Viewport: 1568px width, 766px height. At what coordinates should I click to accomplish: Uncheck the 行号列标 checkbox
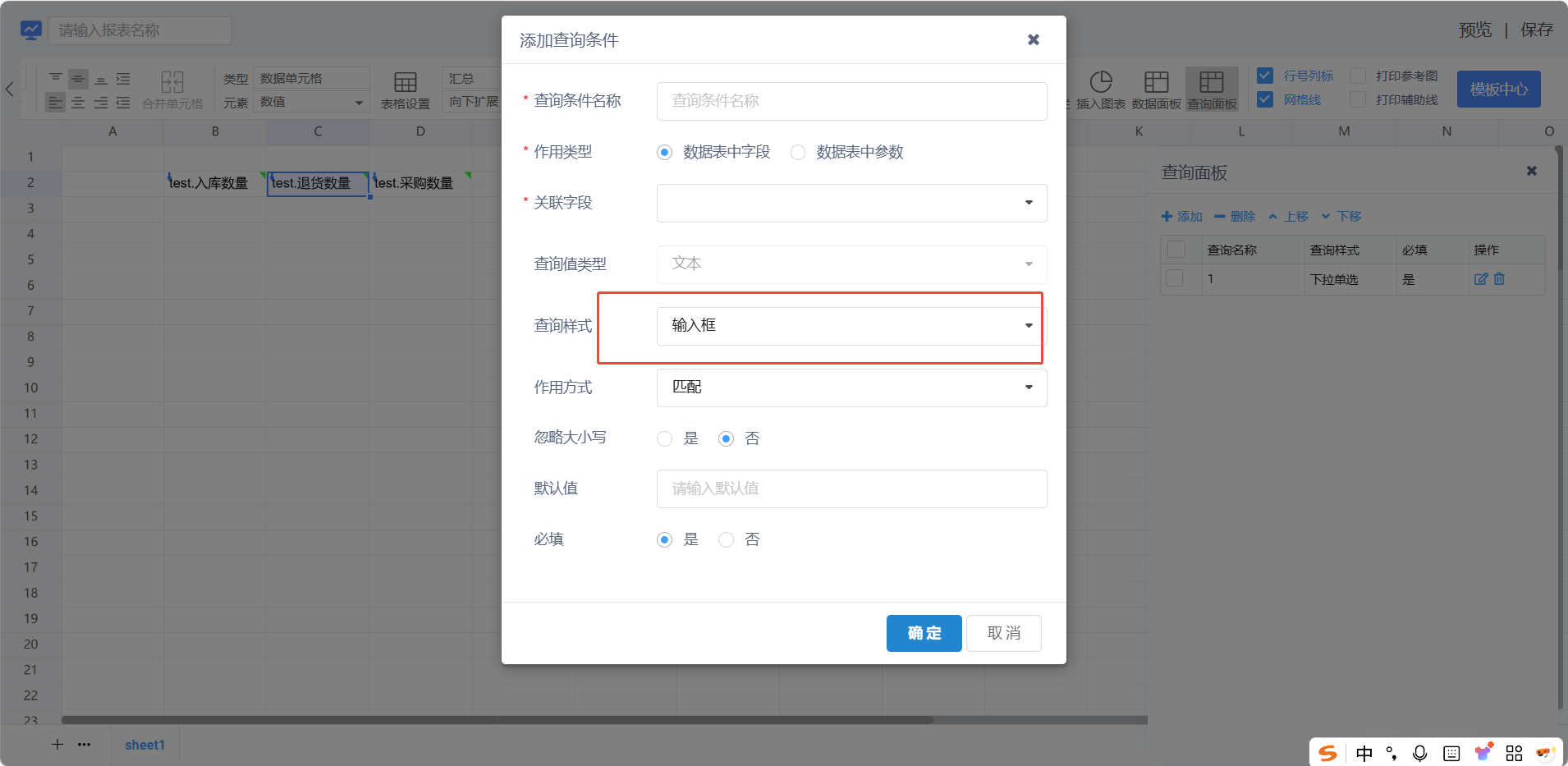[x=1265, y=76]
